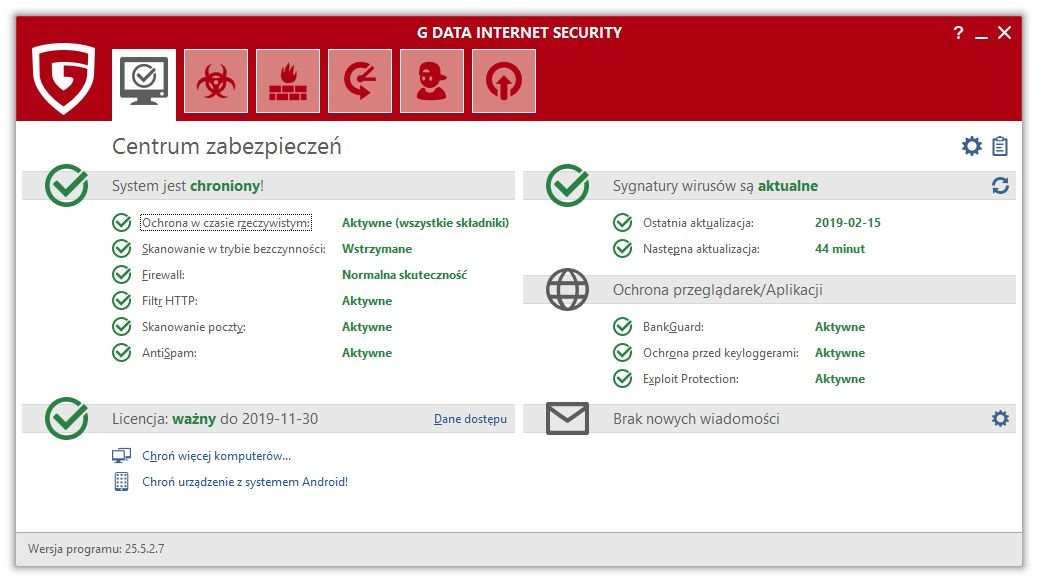Open the autostart manager power-arrow tab
The width and height of the screenshot is (1038, 582).
pyautogui.click(x=504, y=81)
